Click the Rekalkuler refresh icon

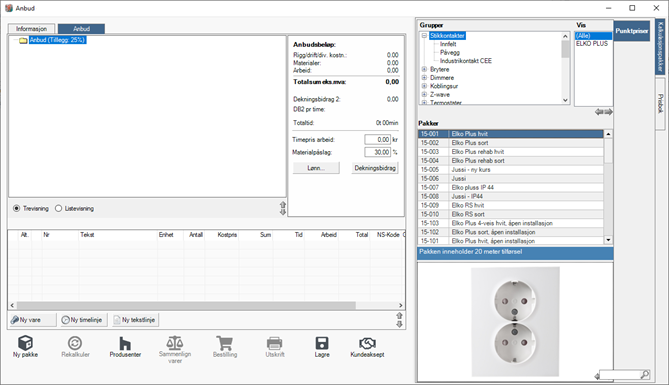[x=75, y=343]
